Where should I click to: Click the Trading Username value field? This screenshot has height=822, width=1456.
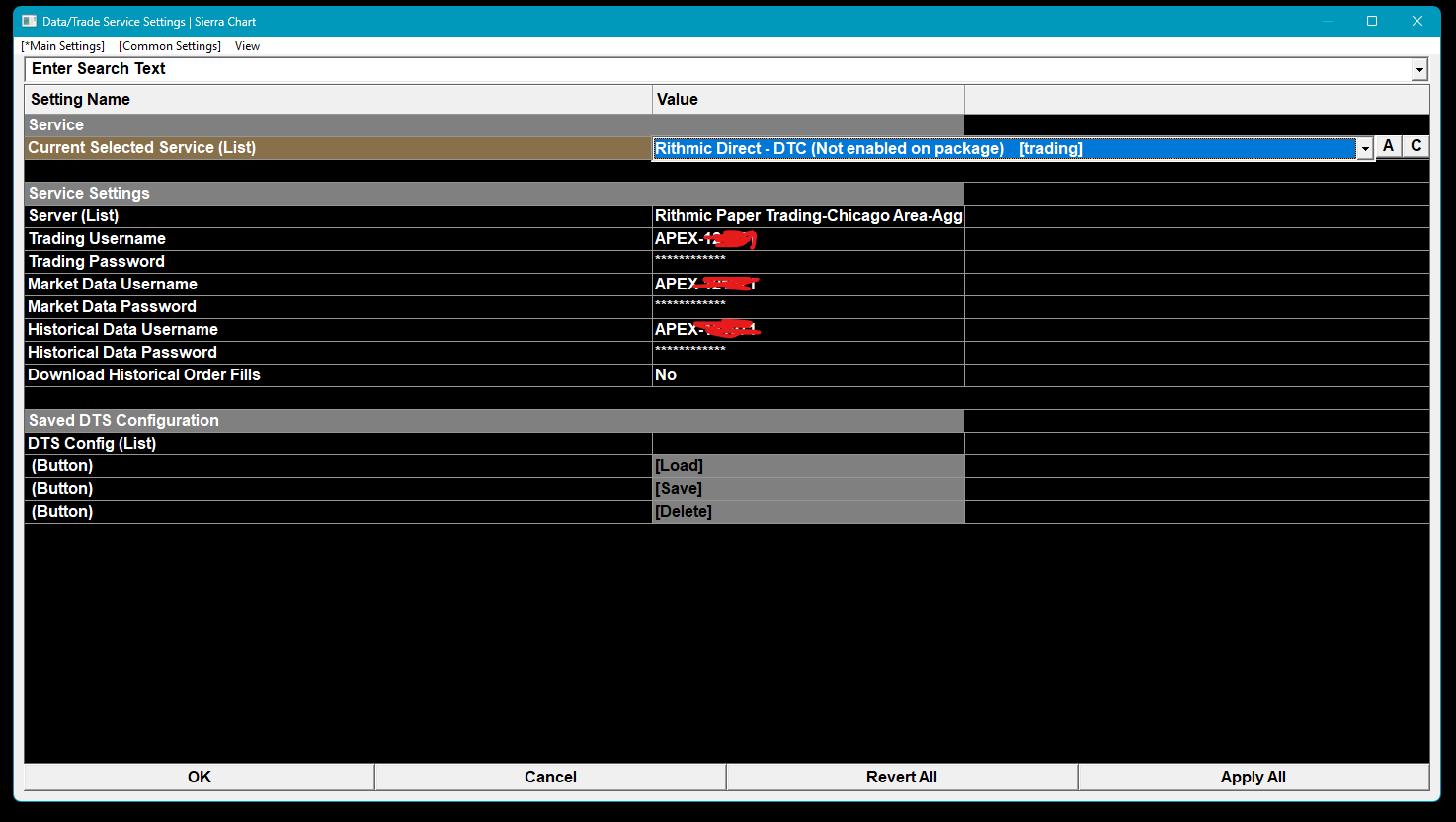808,239
